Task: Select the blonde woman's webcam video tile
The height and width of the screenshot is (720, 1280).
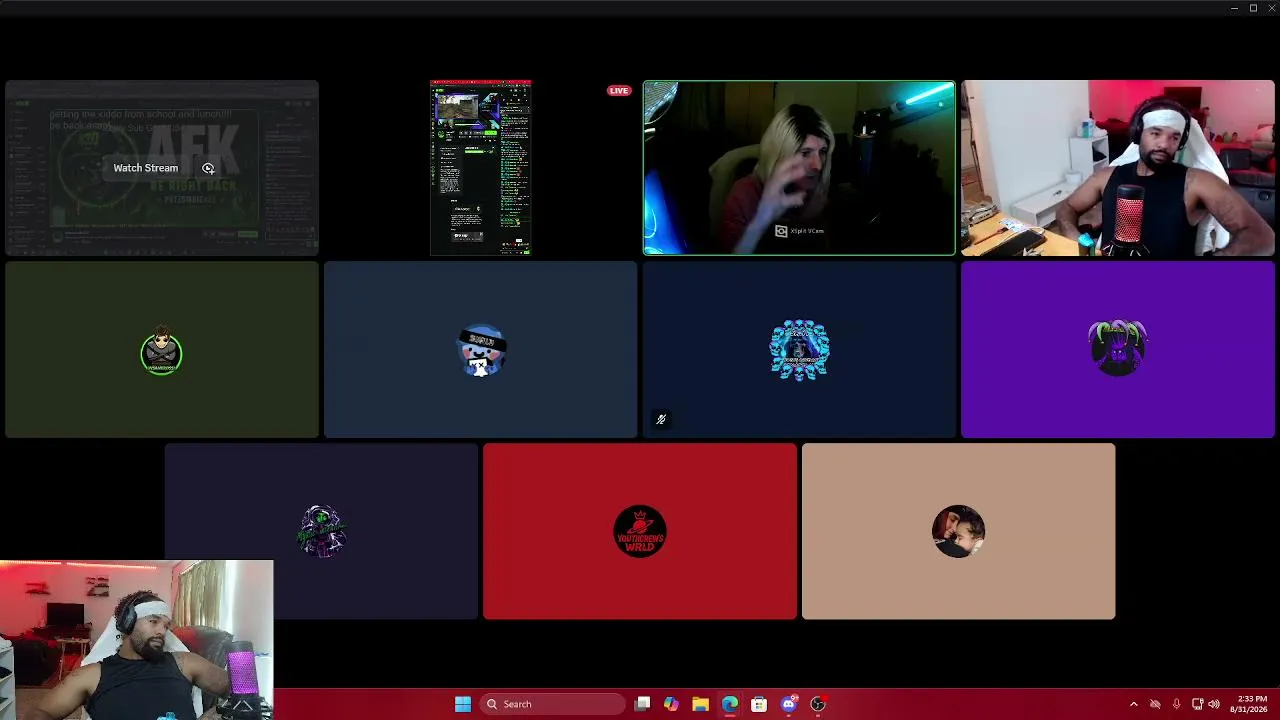Action: point(799,168)
